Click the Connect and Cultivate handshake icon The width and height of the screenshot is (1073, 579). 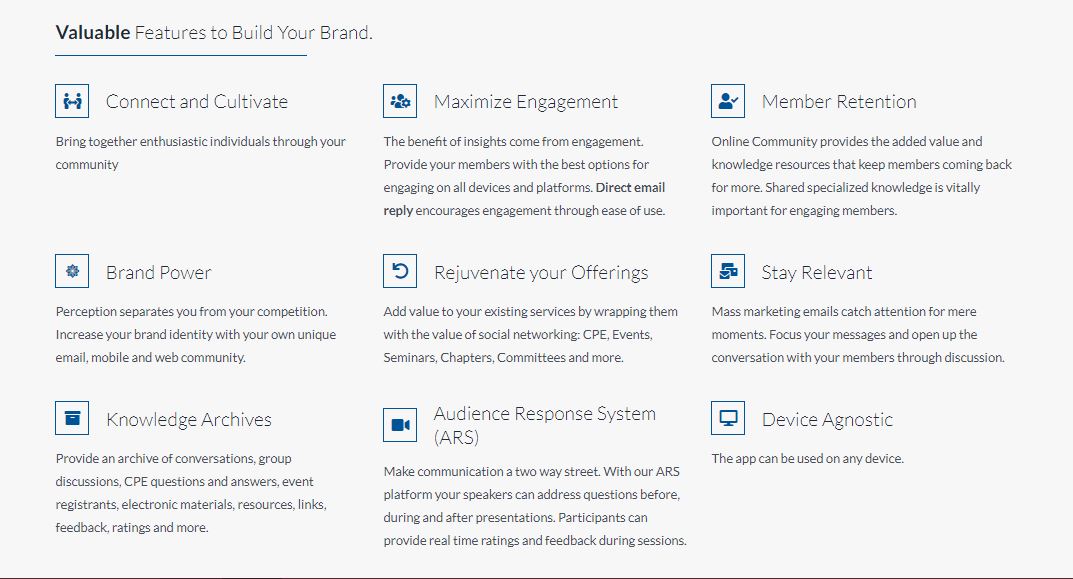pos(72,101)
